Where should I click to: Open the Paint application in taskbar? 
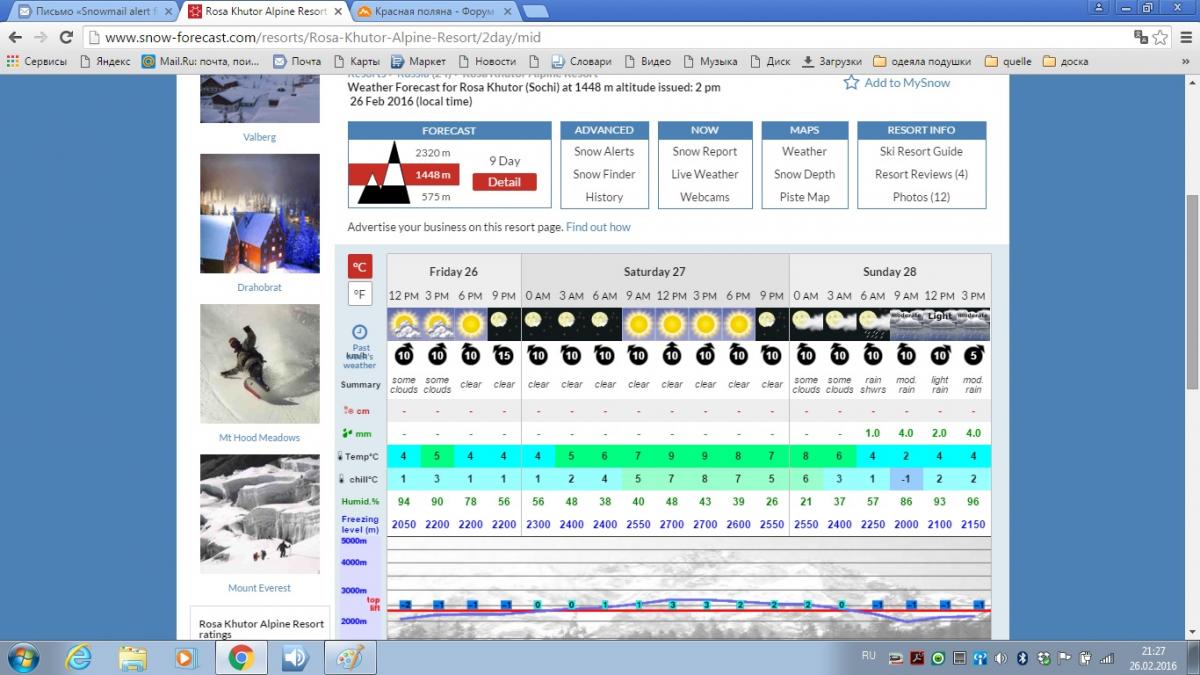[349, 658]
